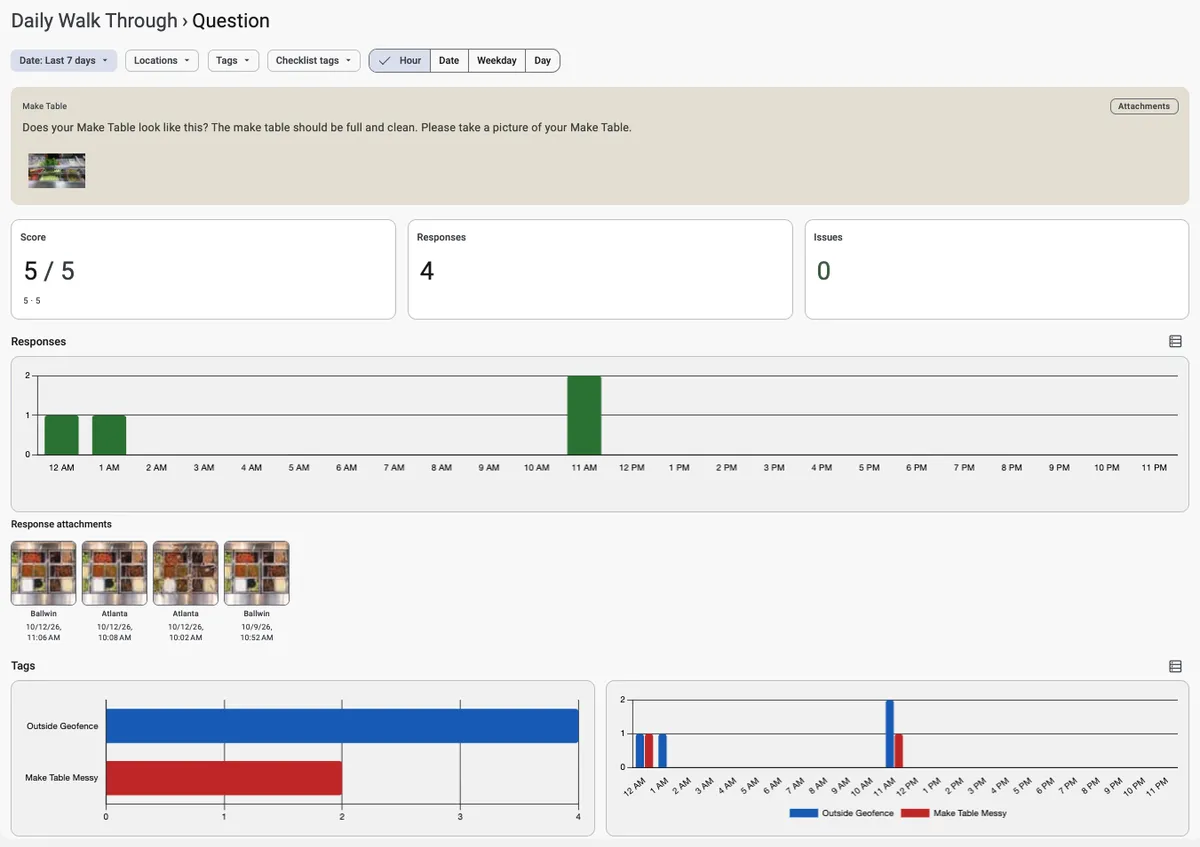Screen dimensions: 1200x847
Task: Select the 11 AM bar in Responses chart
Action: (x=584, y=415)
